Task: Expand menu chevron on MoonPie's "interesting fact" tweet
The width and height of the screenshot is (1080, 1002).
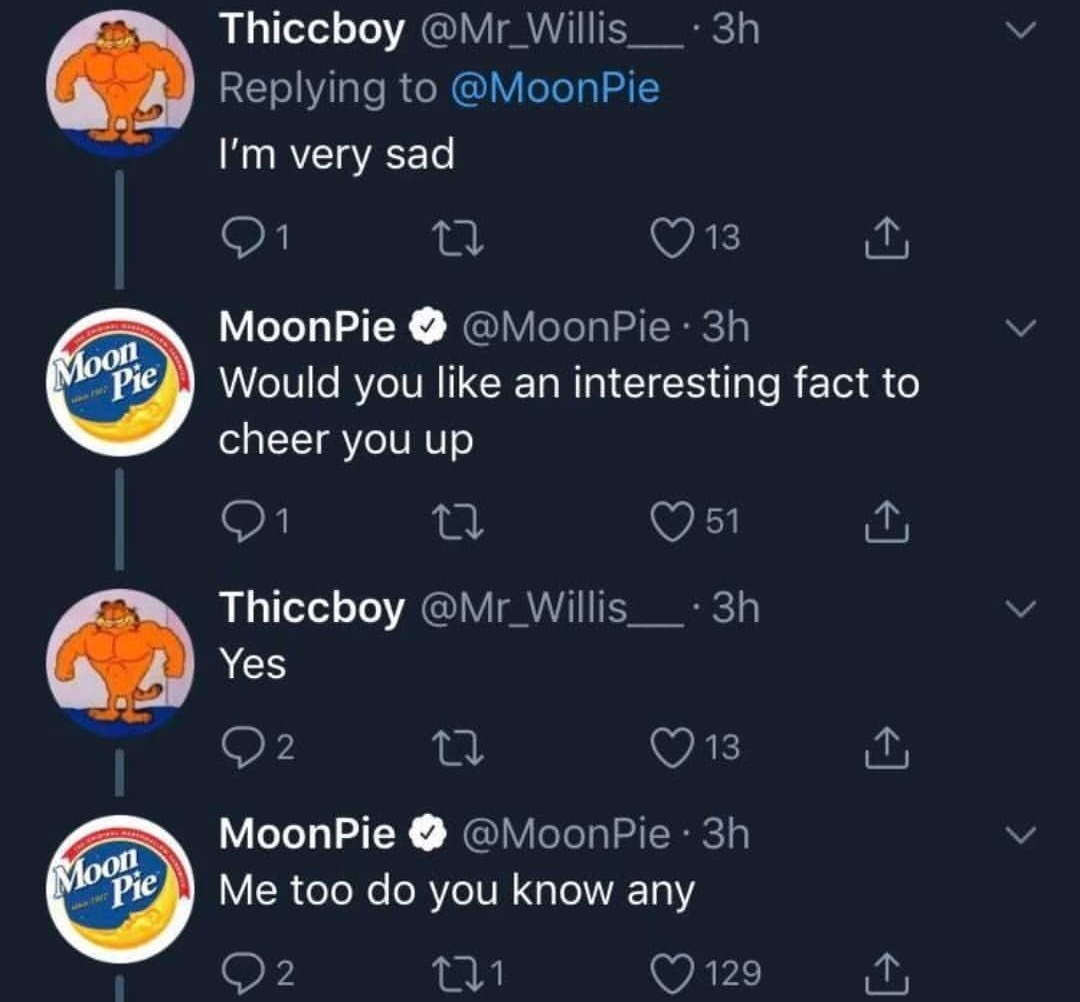Action: pyautogui.click(x=1020, y=328)
